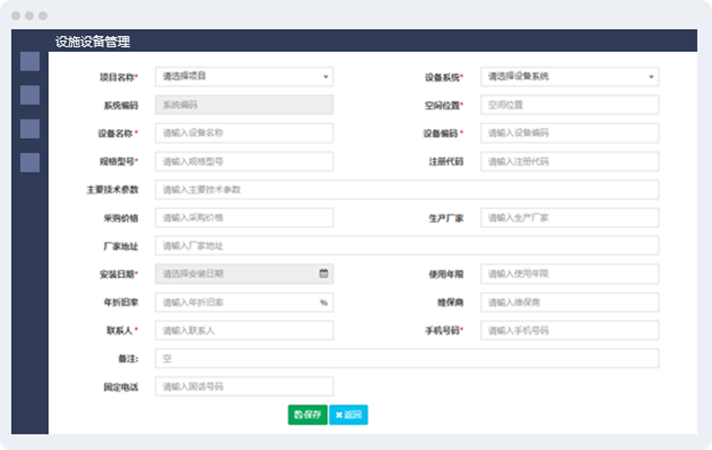Click the 使用年限 input field
Viewport: 712px width, 450px height.
[x=569, y=274]
